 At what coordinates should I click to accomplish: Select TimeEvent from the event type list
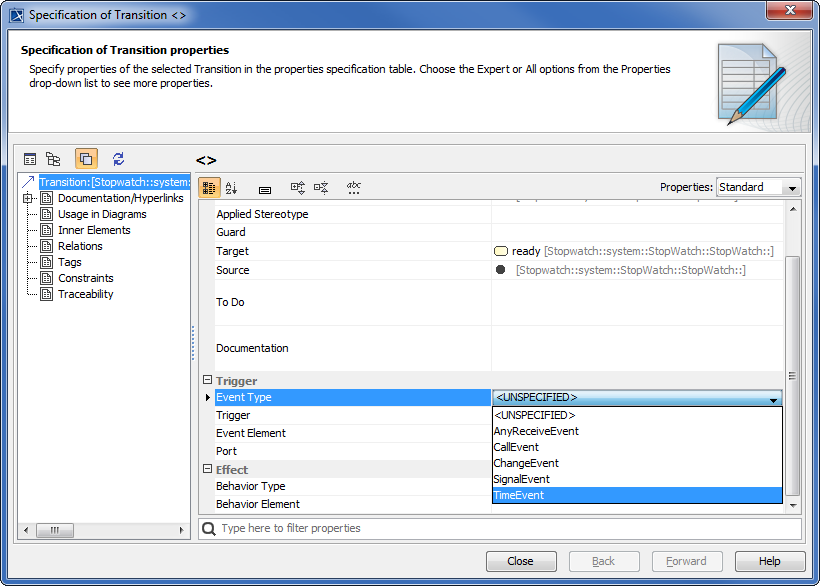[636, 495]
